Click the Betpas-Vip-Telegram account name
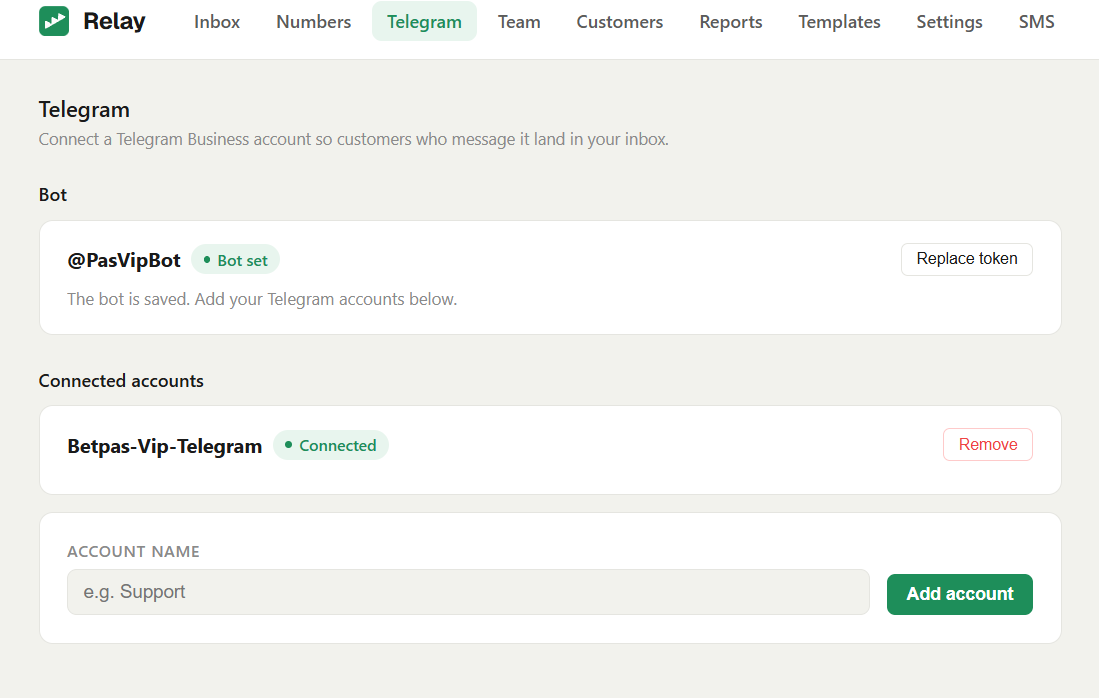Image resolution: width=1099 pixels, height=698 pixels. pos(165,446)
